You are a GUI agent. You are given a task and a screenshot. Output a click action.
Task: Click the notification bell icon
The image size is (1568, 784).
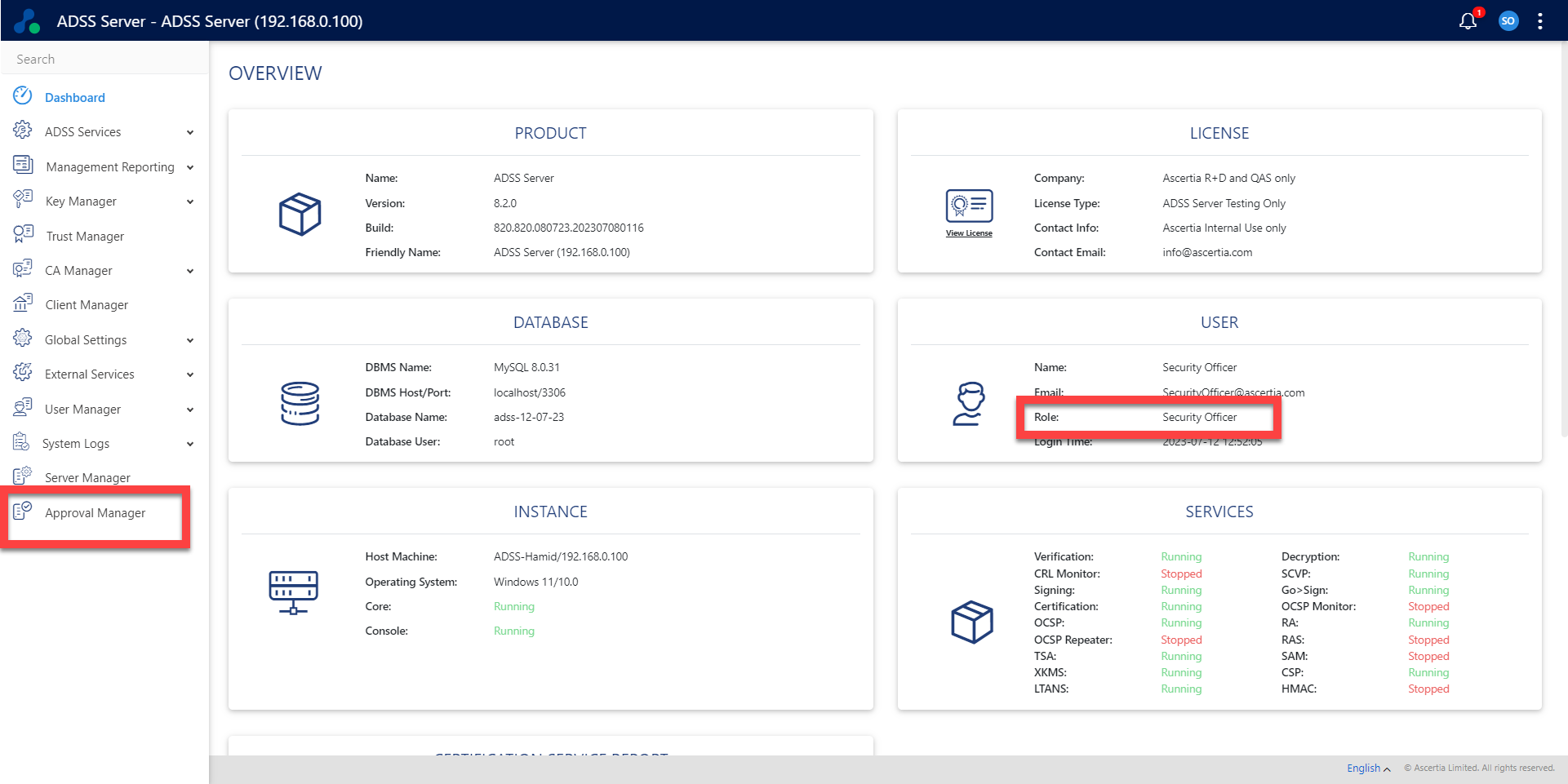point(1468,21)
